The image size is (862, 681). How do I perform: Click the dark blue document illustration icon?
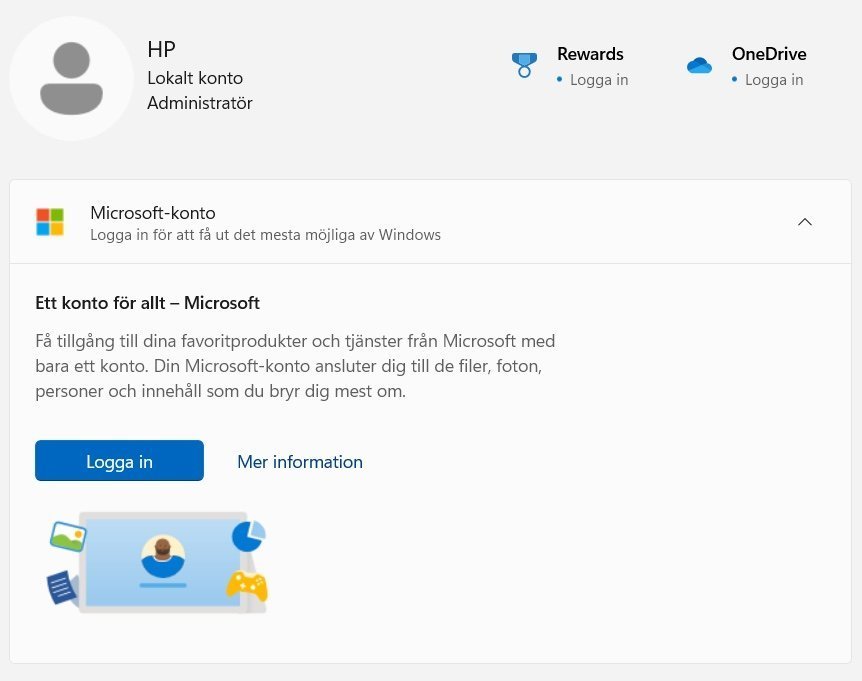[x=62, y=587]
